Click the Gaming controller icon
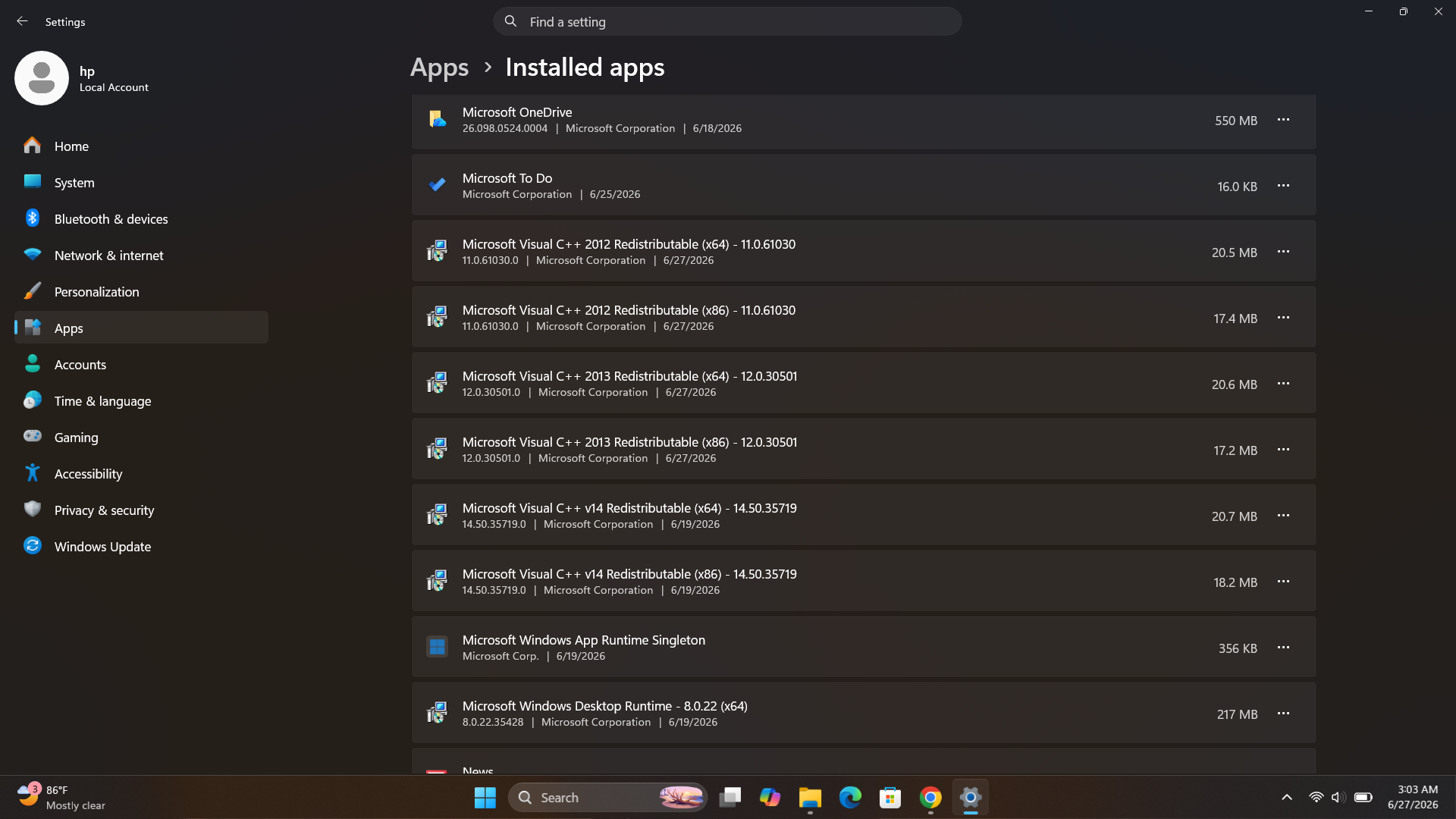 click(x=32, y=437)
